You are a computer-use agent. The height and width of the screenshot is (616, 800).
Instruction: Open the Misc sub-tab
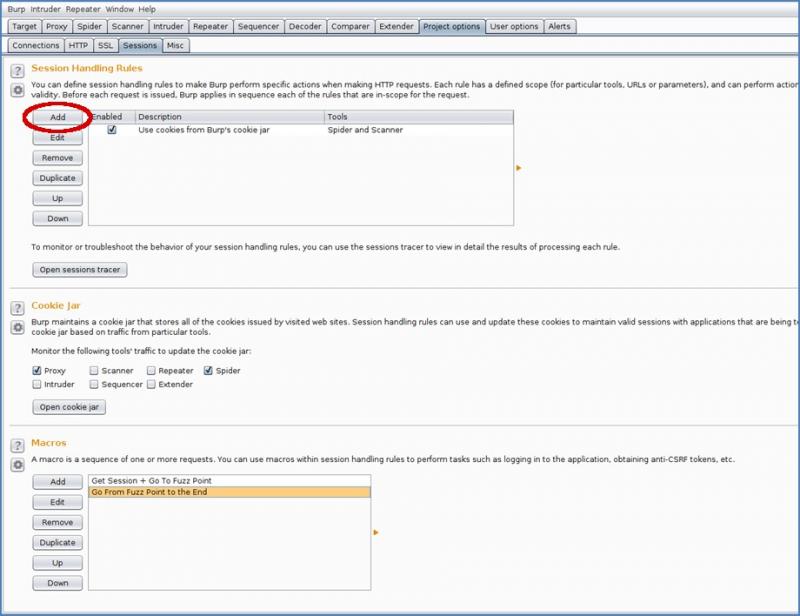(x=175, y=45)
